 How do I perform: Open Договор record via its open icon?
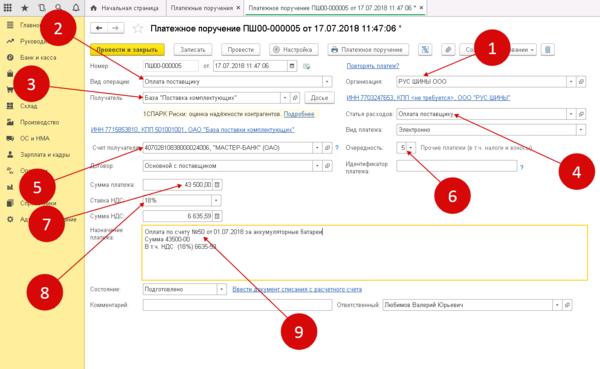tap(327, 166)
